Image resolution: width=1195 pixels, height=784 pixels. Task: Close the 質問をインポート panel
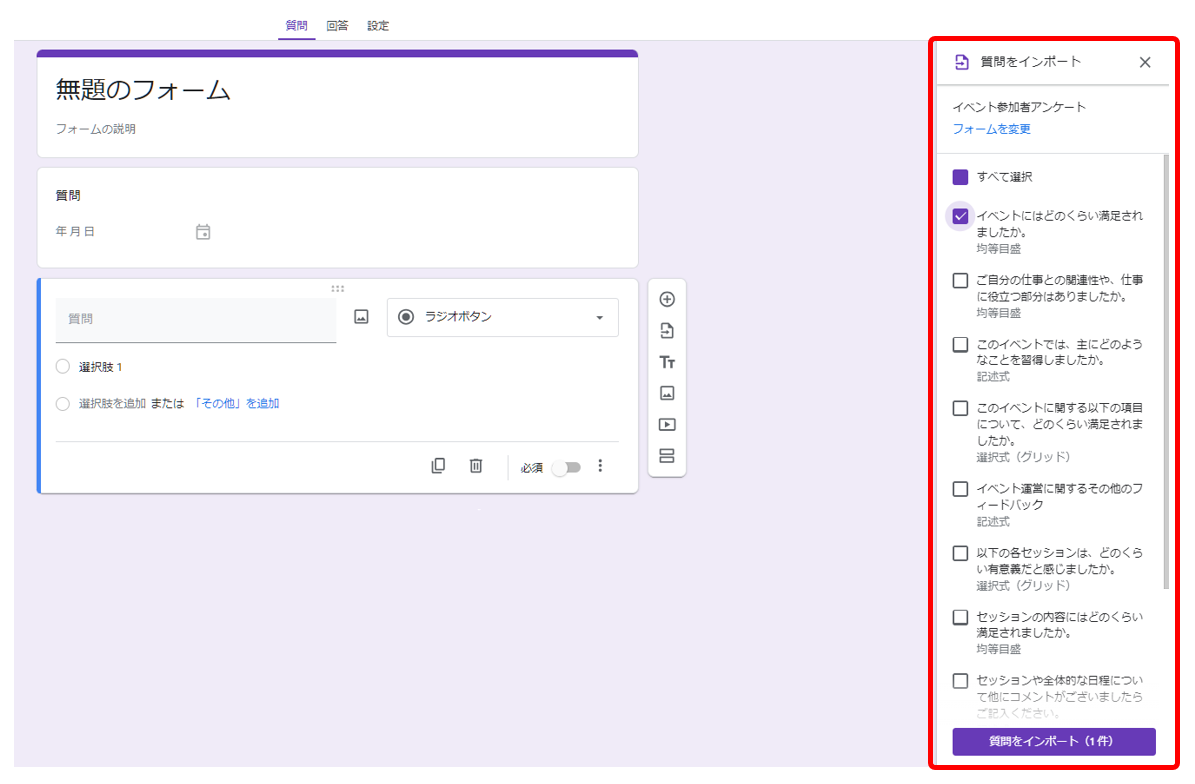point(1145,62)
